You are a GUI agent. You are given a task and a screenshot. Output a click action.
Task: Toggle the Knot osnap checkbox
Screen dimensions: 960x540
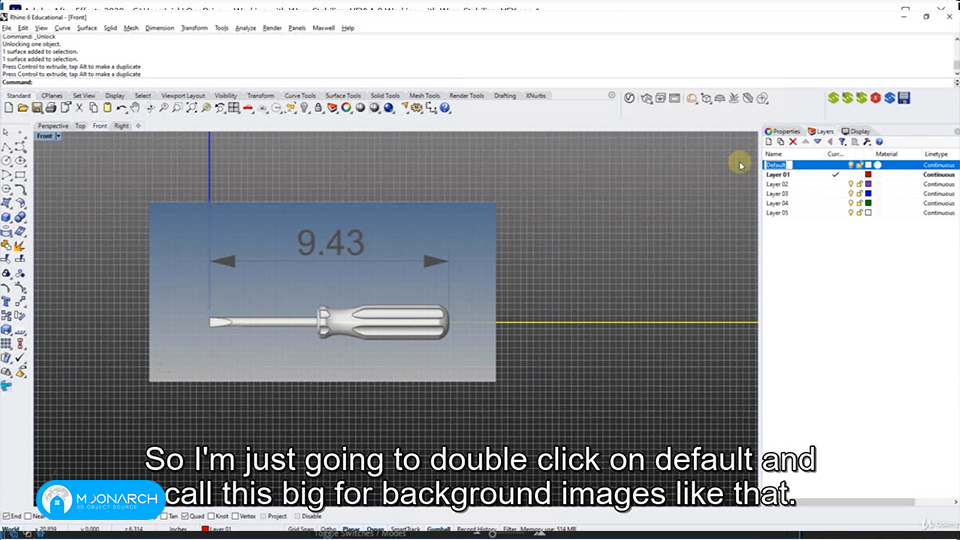(x=211, y=516)
